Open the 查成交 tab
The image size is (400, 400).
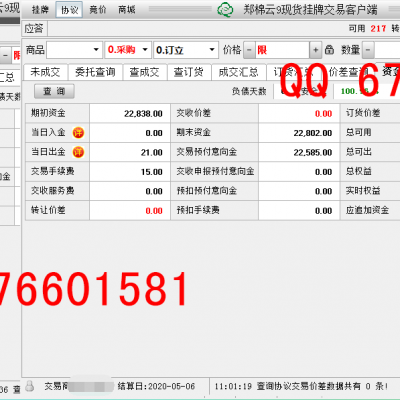click(x=144, y=72)
